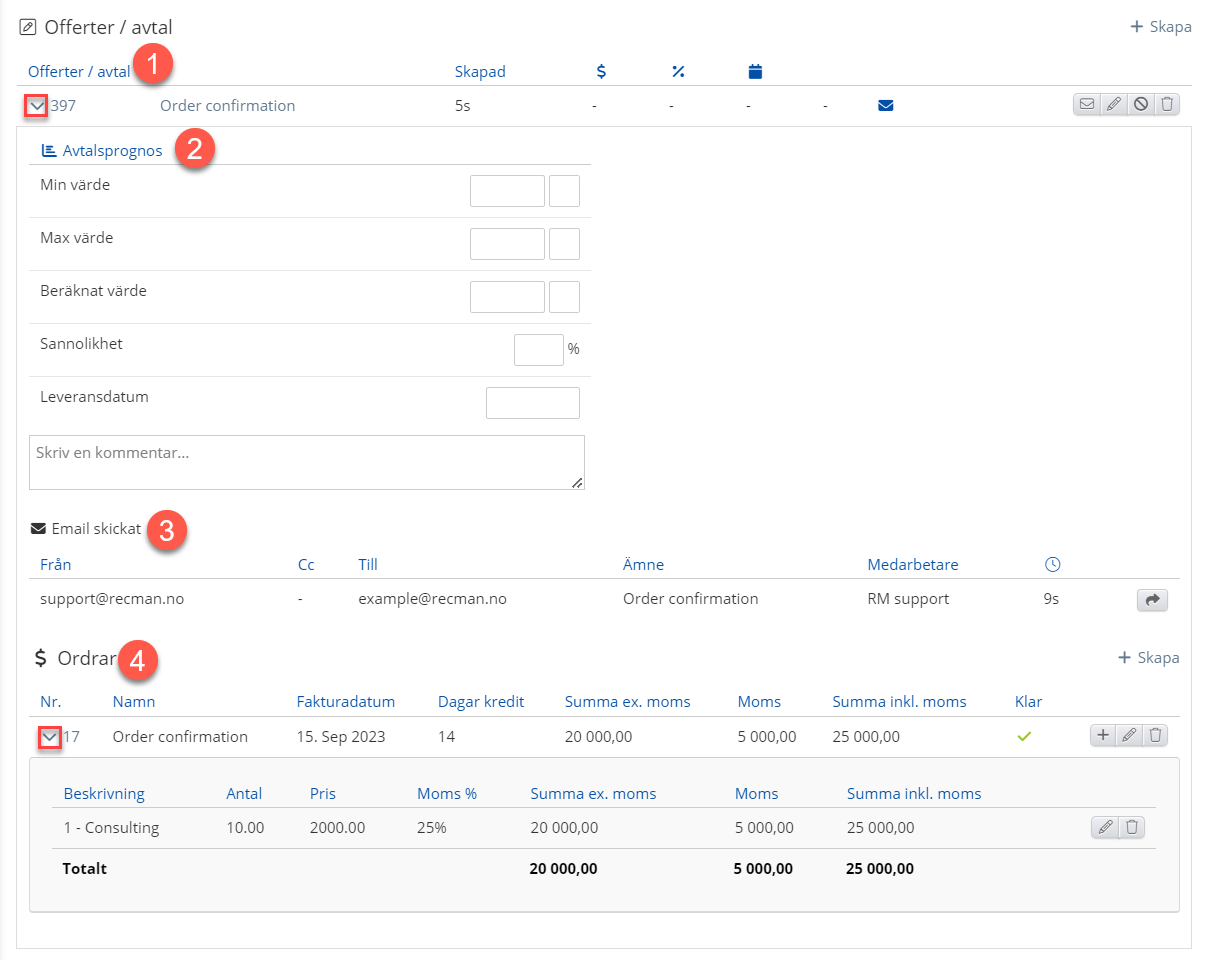This screenshot has height=960, width=1205.
Task: Sort emails by Medarbetare column
Action: tap(913, 565)
